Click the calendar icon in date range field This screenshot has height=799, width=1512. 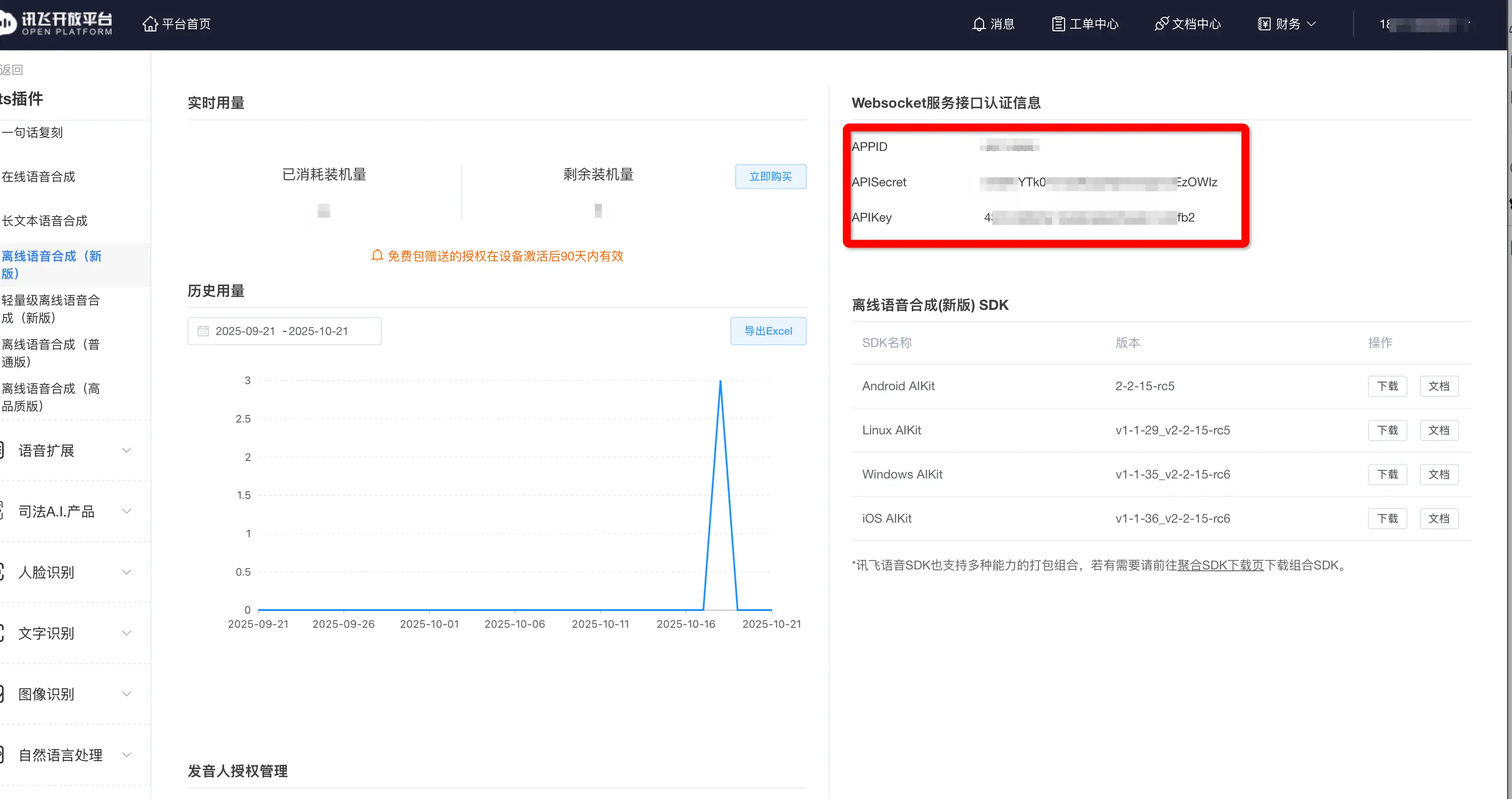click(203, 331)
